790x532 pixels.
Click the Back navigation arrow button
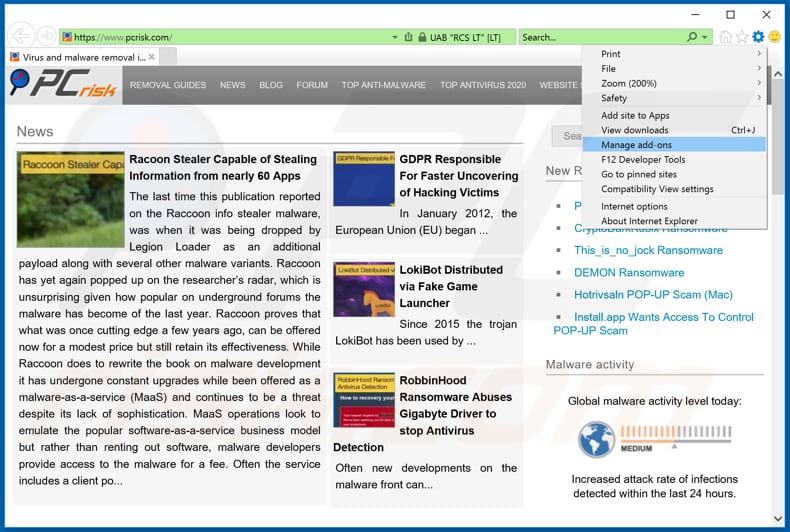pos(19,37)
